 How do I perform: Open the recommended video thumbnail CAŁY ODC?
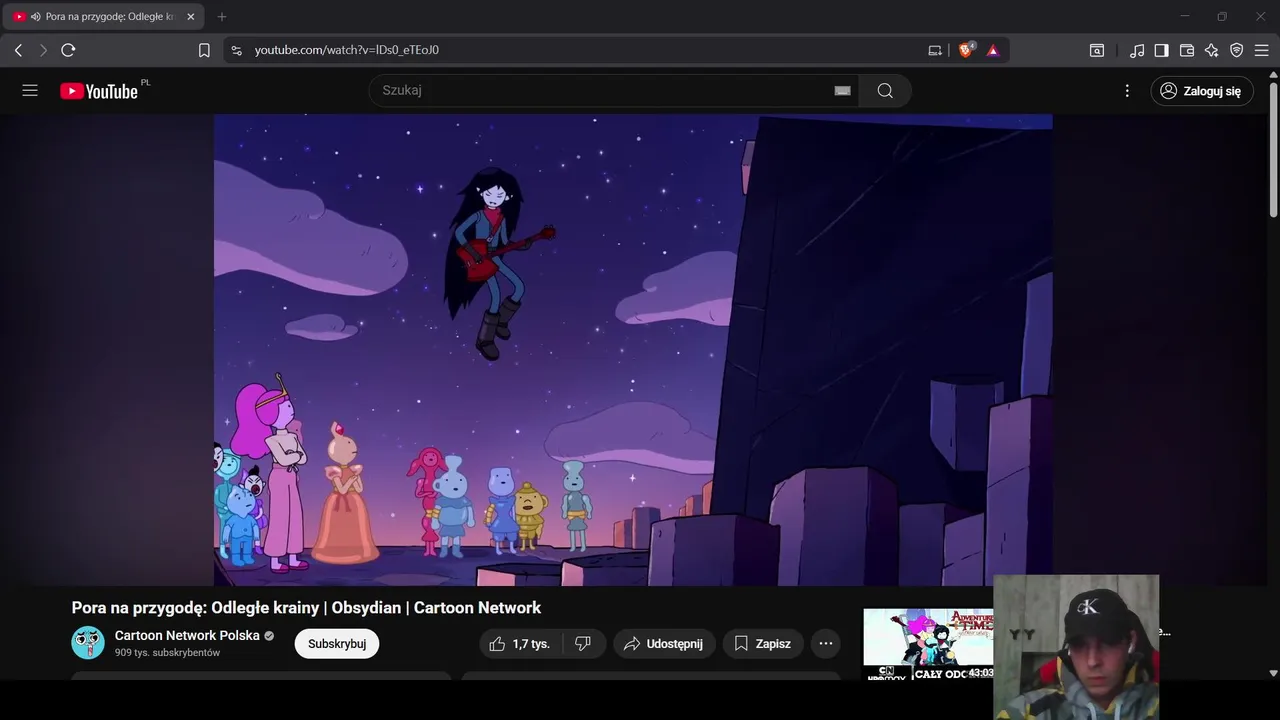click(928, 644)
